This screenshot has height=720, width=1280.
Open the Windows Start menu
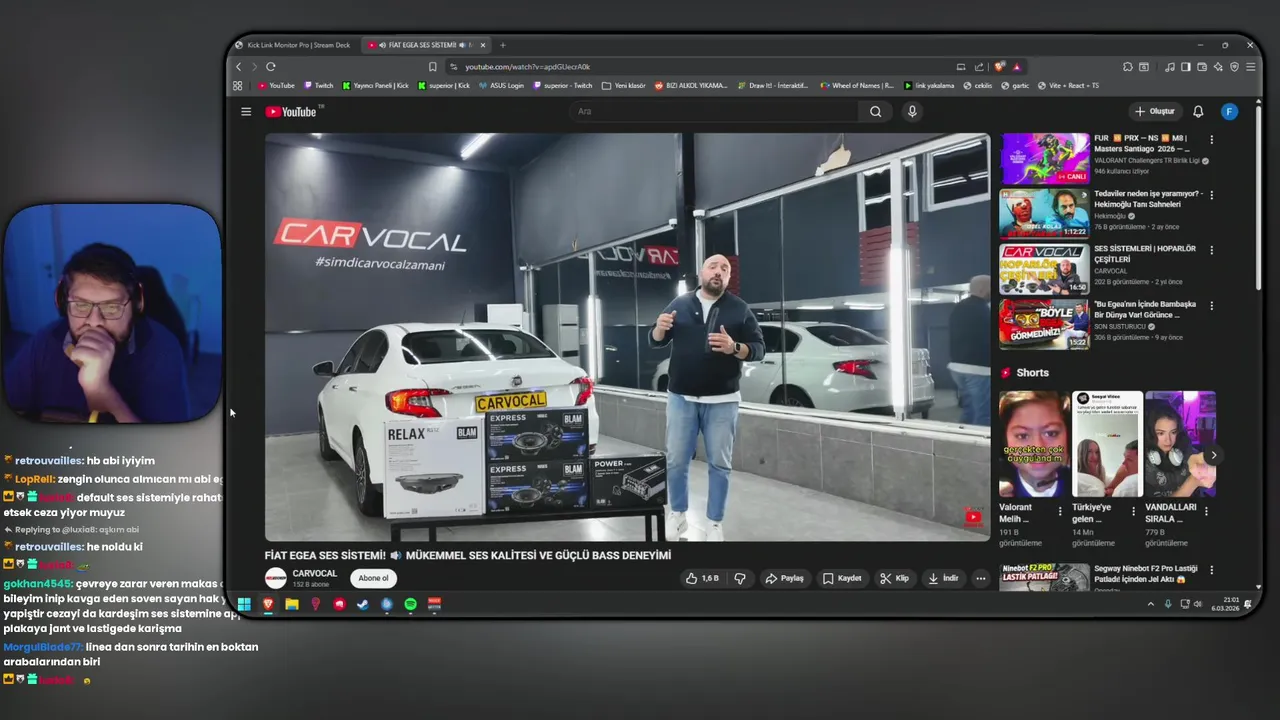pos(243,604)
